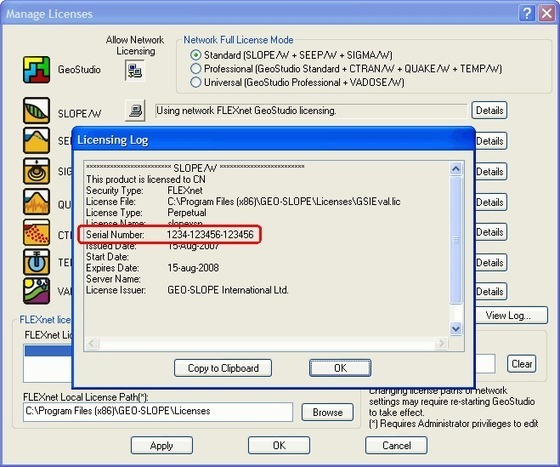Toggle SLOPE/W network licensing computer button

click(135, 111)
